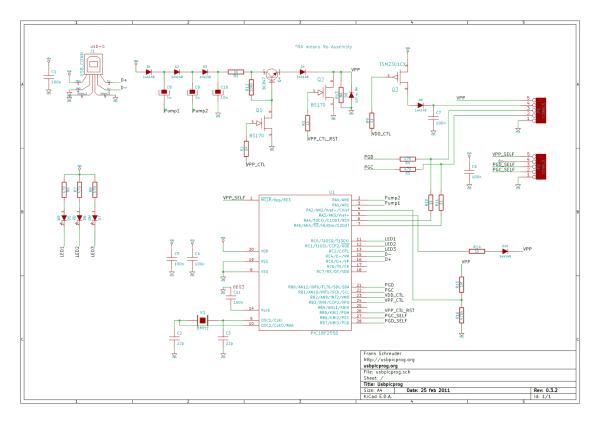This screenshot has width=600, height=424.
Task: Click the BS170 MOSFET Q1 symbol
Action: click(x=266, y=124)
